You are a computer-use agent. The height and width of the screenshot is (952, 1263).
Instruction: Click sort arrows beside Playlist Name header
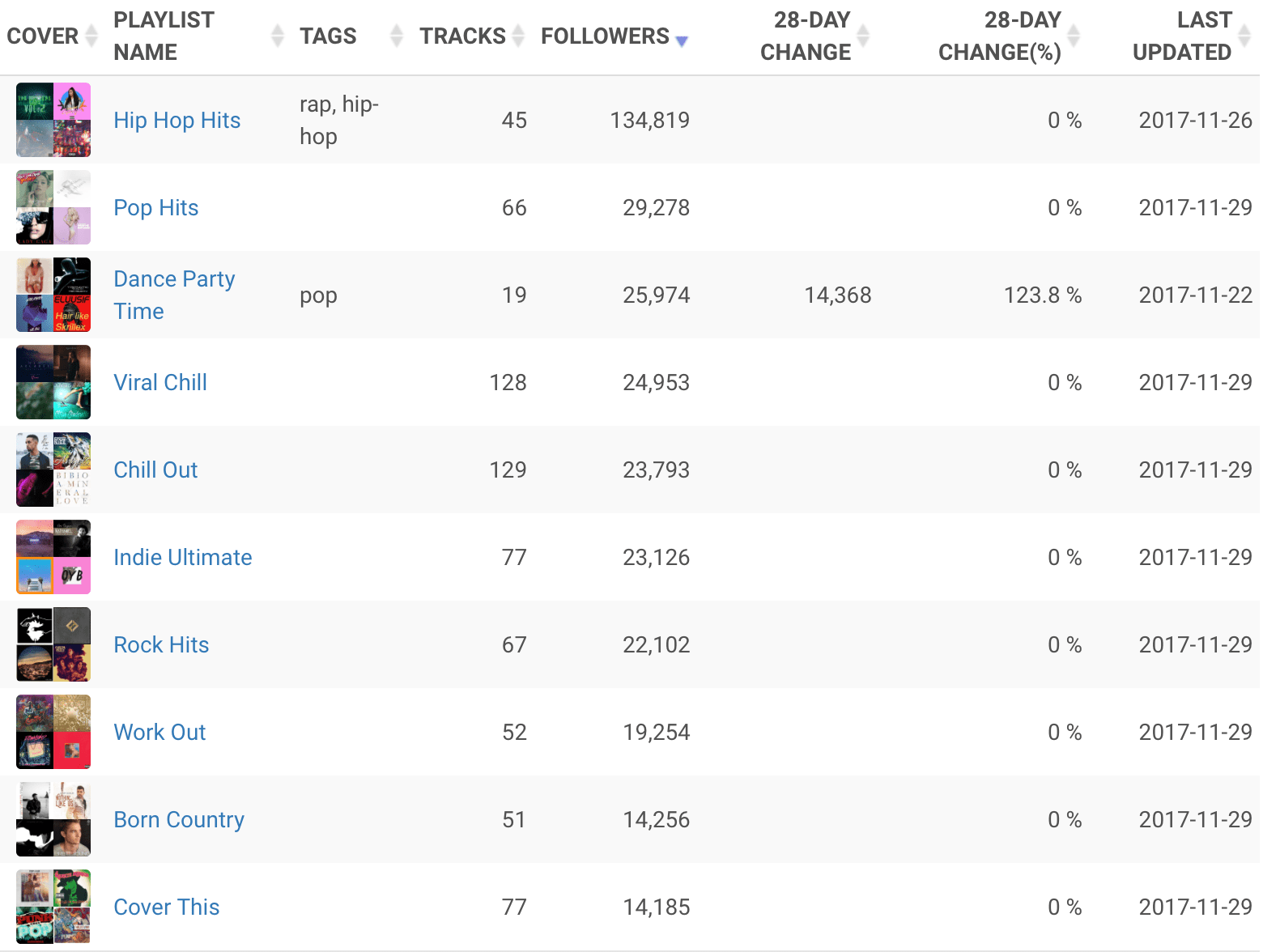[x=278, y=36]
